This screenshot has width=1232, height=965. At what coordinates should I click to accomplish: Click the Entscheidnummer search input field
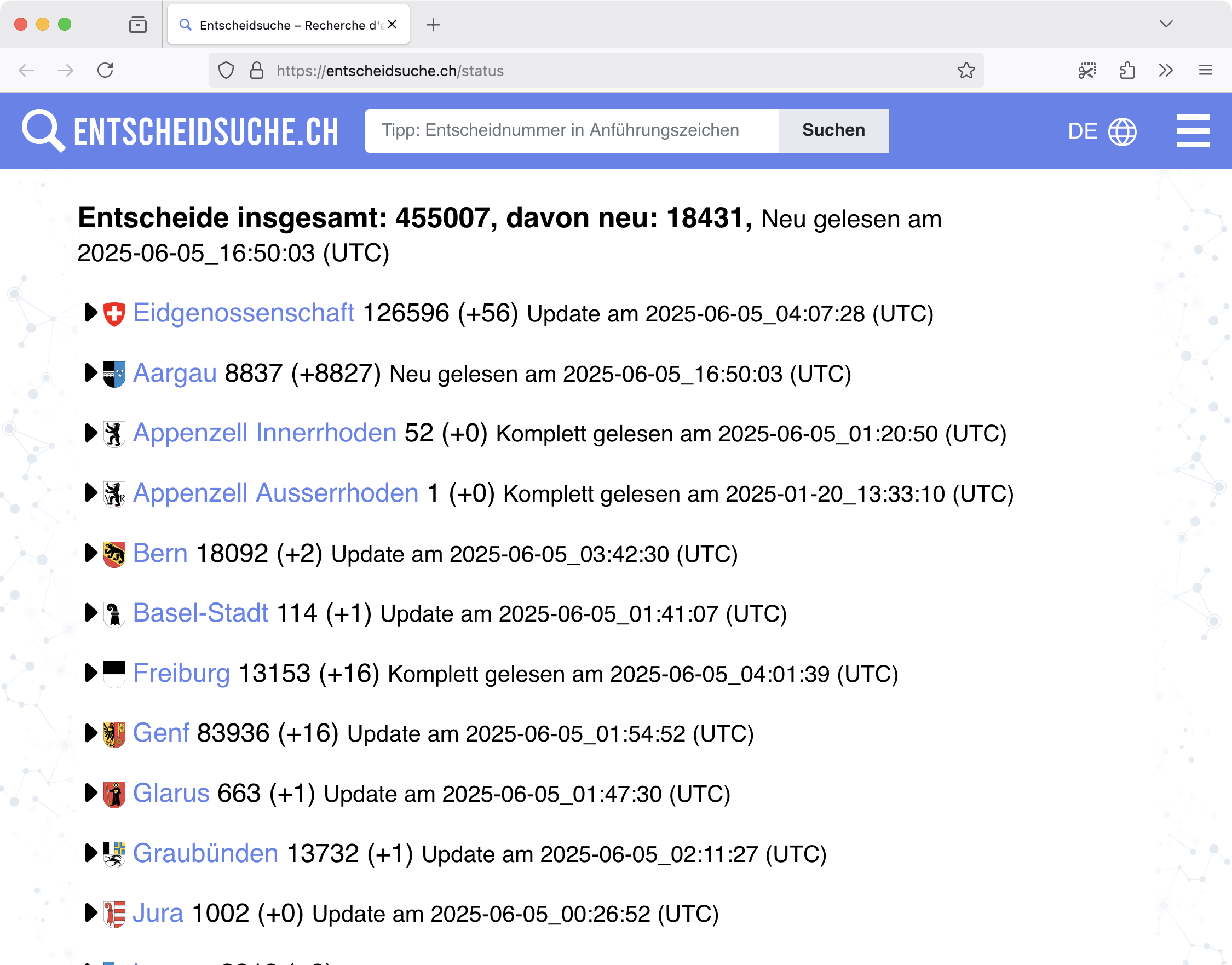coord(572,130)
